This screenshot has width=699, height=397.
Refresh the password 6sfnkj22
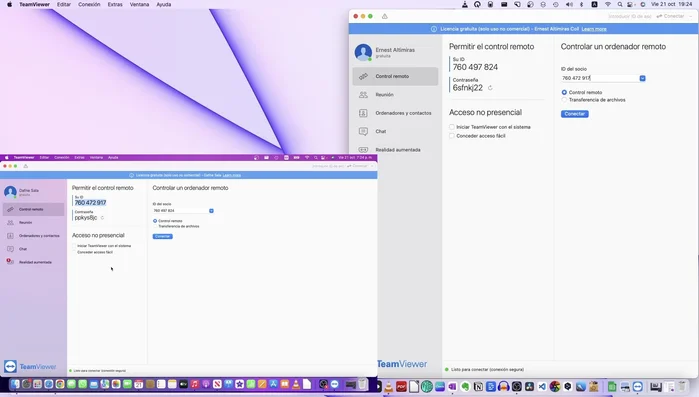click(490, 88)
